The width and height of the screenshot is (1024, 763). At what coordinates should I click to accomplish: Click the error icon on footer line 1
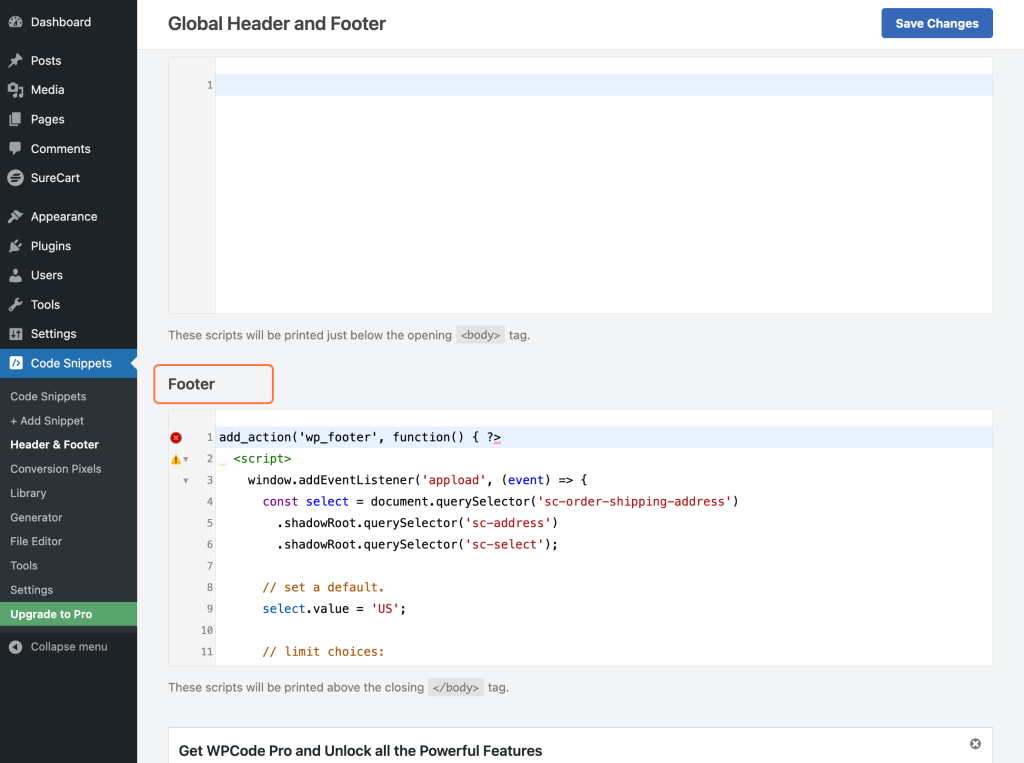[x=176, y=437]
